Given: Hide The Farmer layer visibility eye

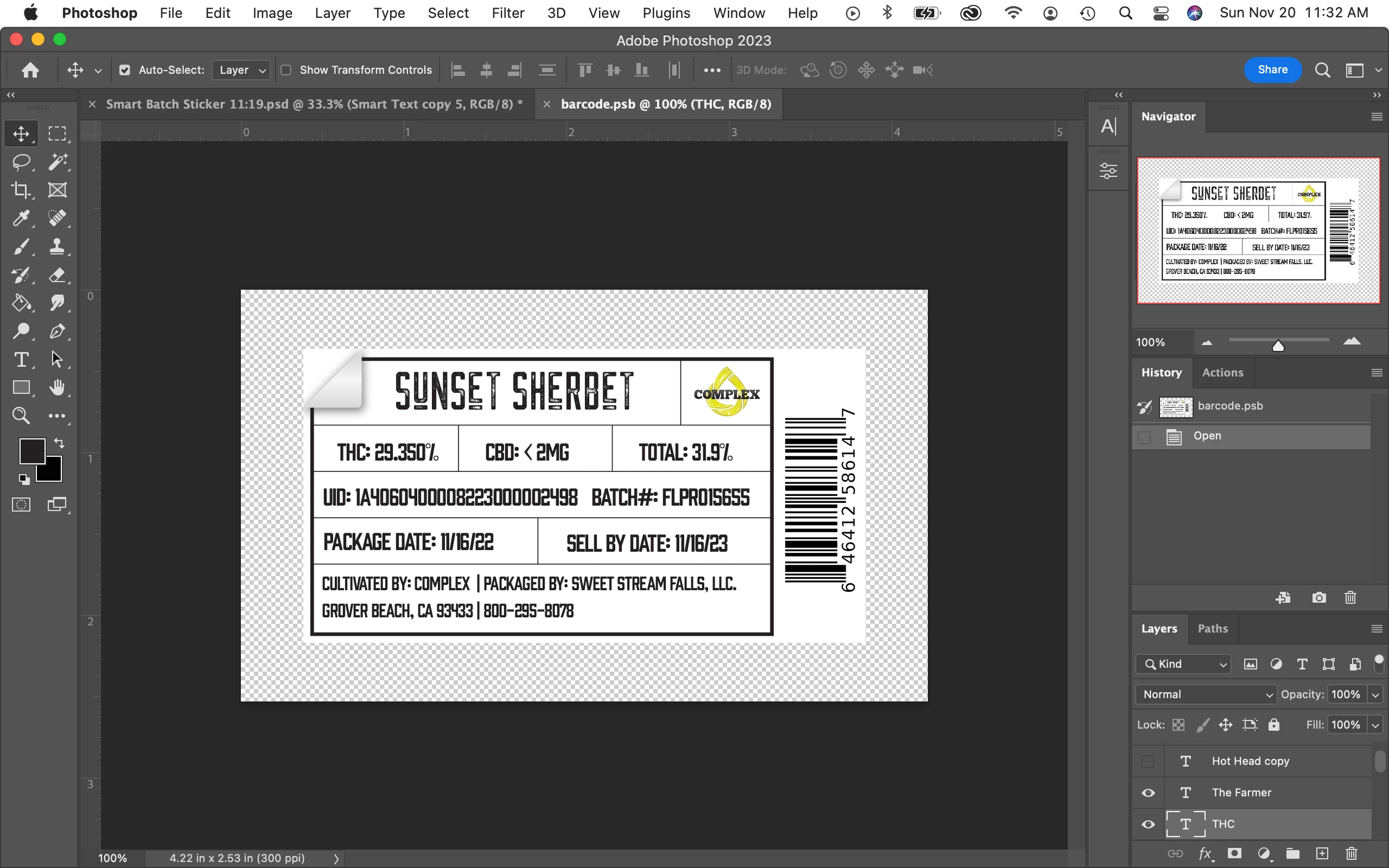Looking at the screenshot, I should pos(1148,793).
